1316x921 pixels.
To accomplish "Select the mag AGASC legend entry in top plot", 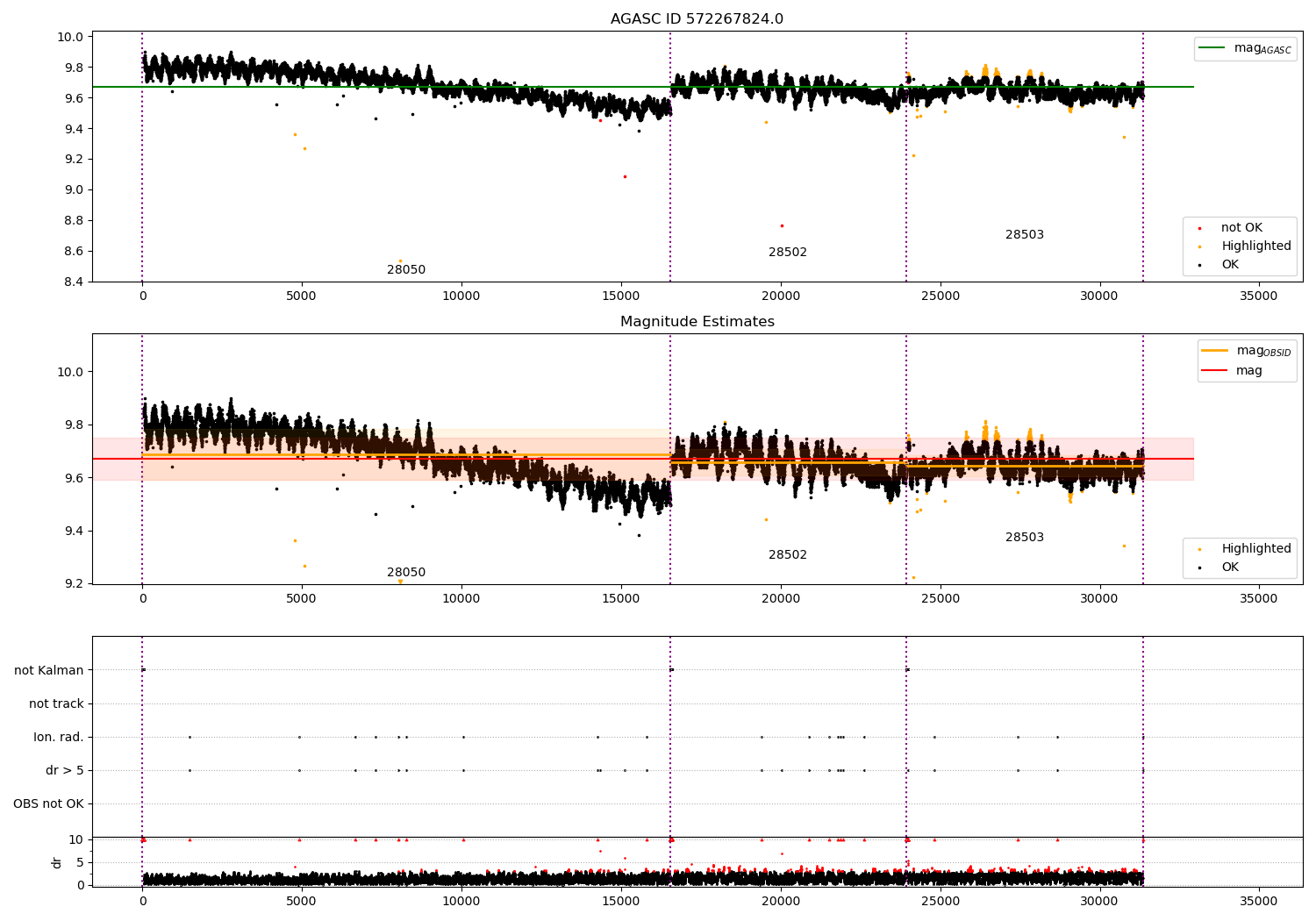I will point(1245,48).
